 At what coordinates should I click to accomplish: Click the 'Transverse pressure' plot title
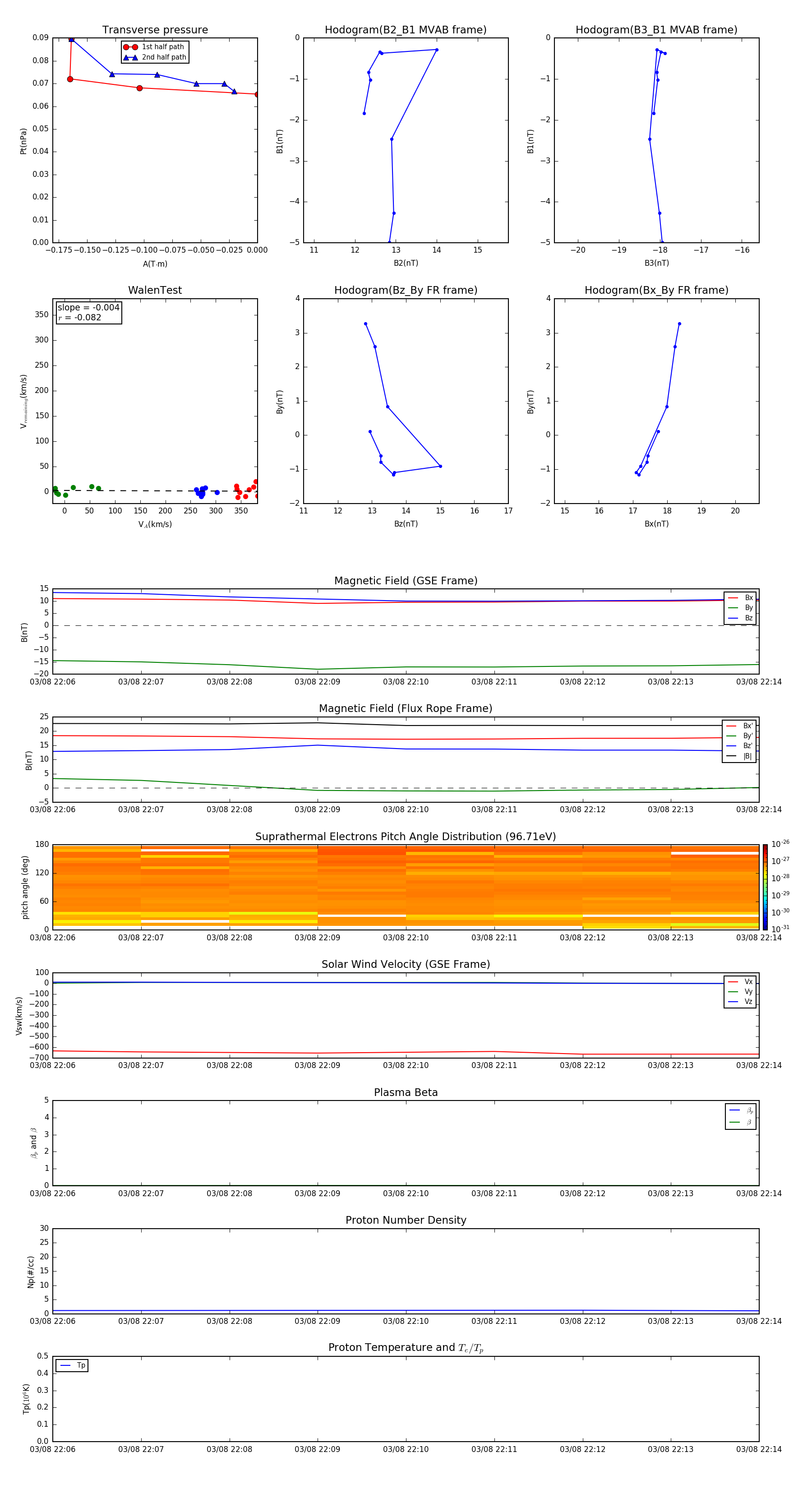[x=155, y=30]
